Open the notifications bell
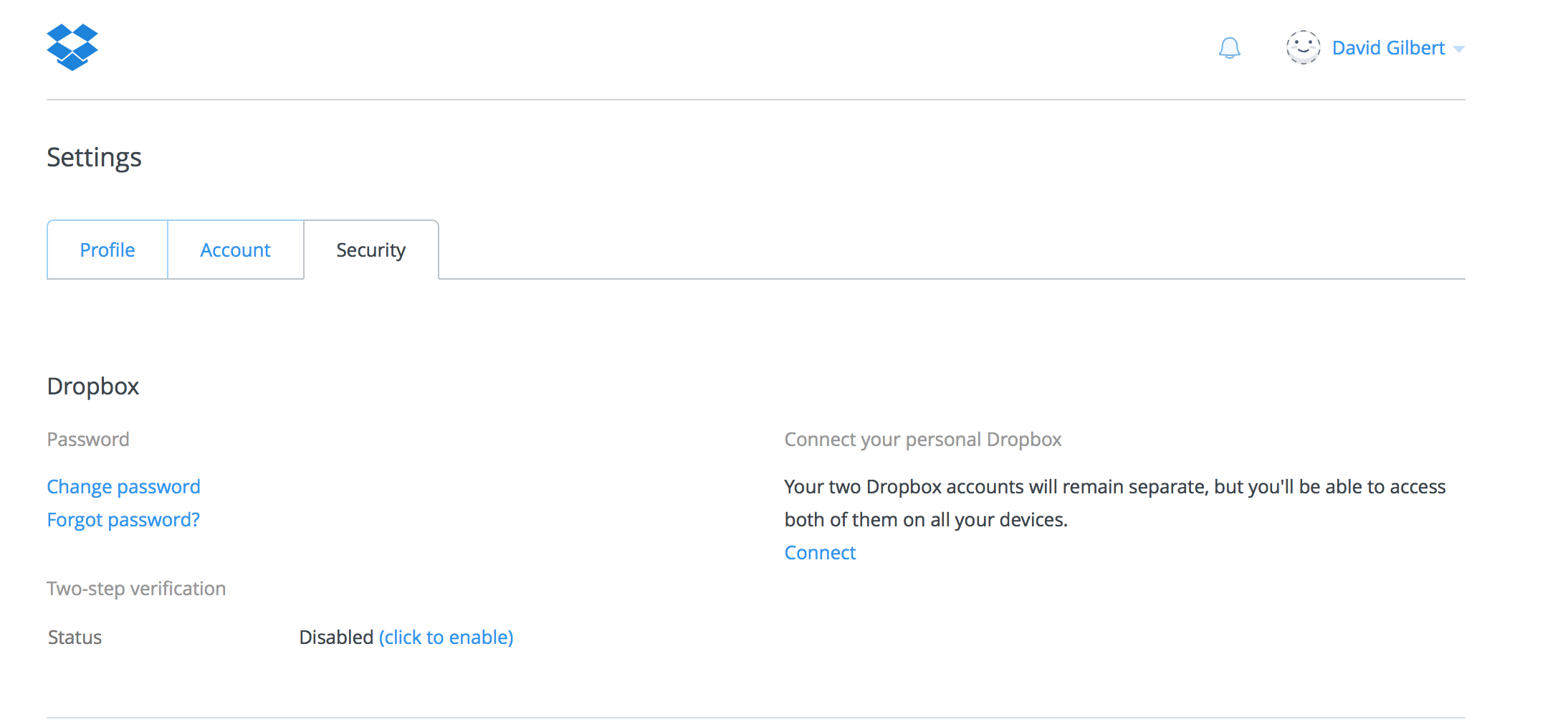 tap(1230, 48)
